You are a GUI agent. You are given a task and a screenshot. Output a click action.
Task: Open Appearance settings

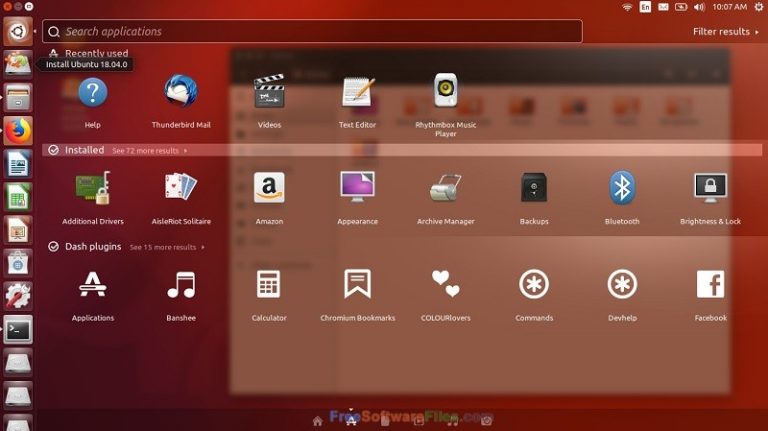[x=357, y=198]
